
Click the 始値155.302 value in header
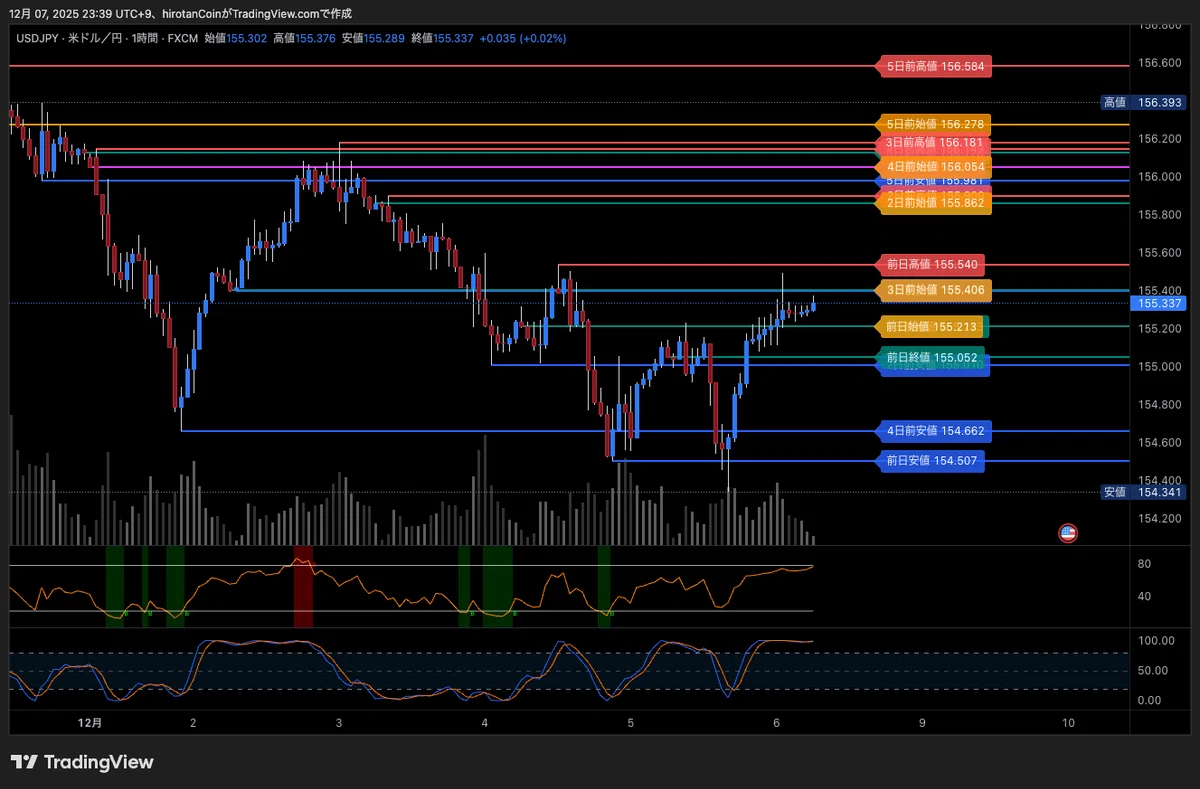coord(236,38)
